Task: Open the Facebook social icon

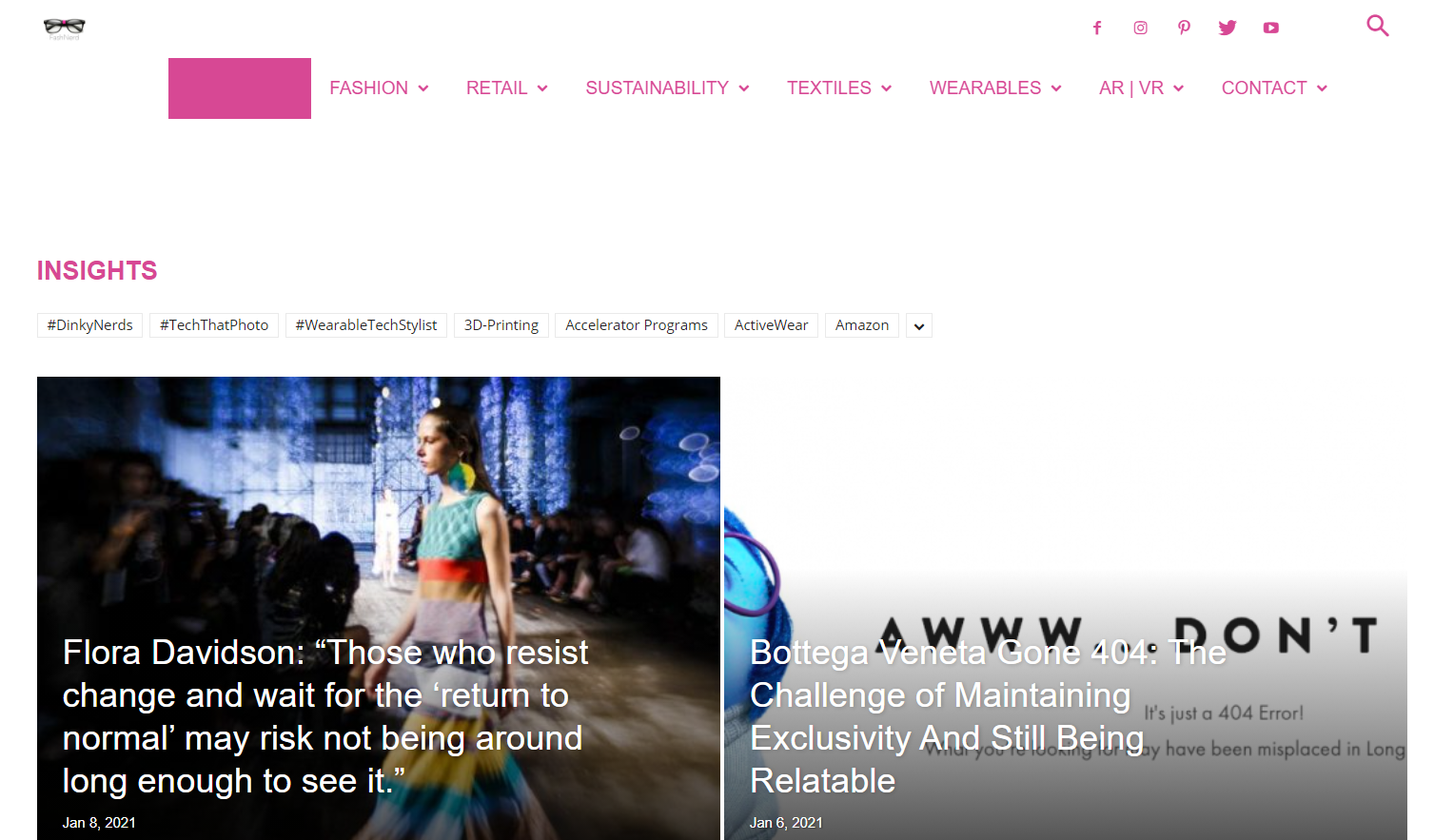Action: pos(1097,28)
